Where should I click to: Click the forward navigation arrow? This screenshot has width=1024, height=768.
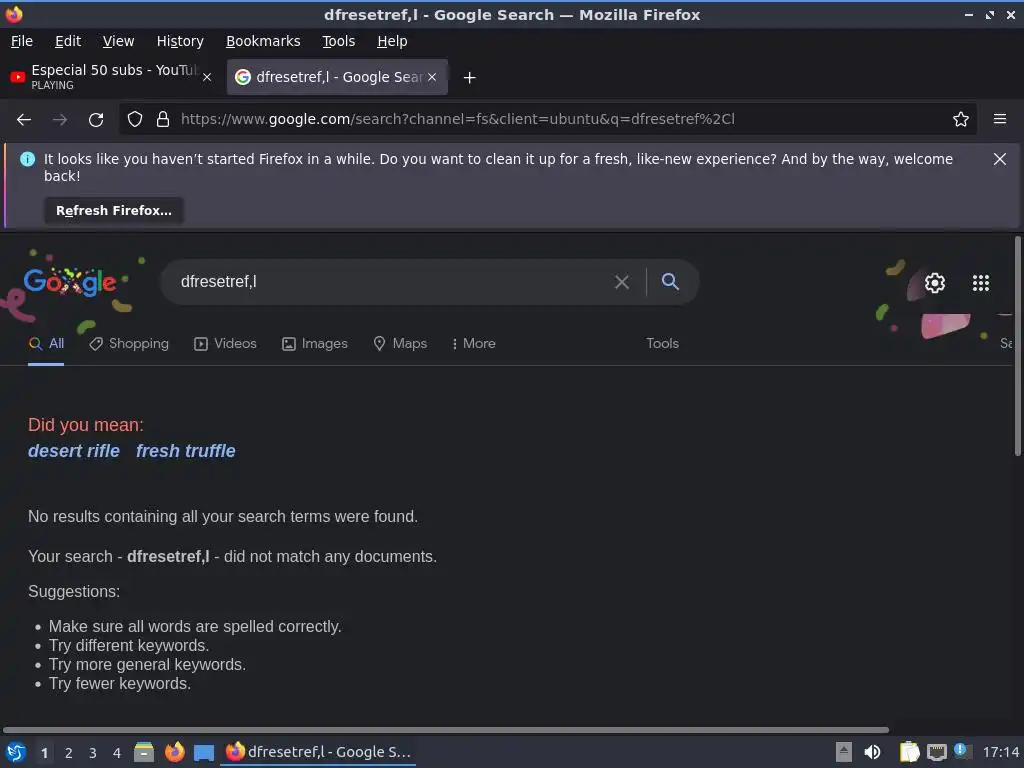point(59,120)
